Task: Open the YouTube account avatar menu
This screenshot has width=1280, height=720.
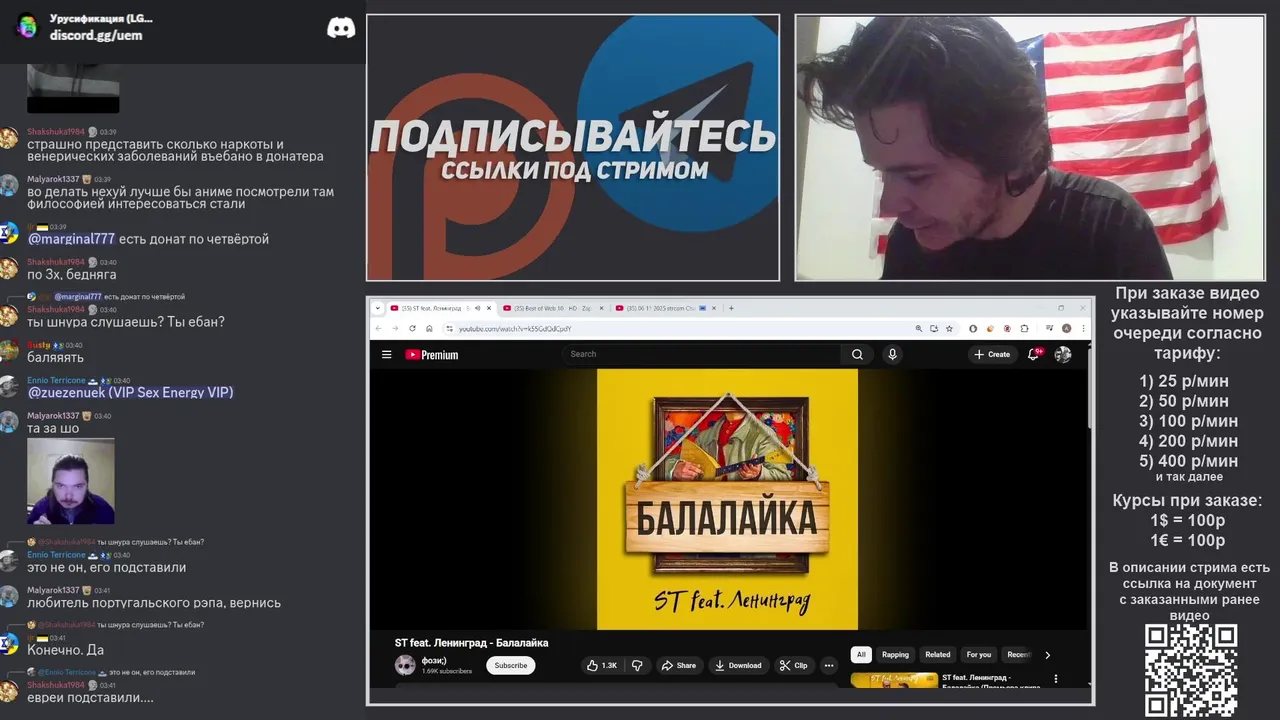Action: point(1063,354)
